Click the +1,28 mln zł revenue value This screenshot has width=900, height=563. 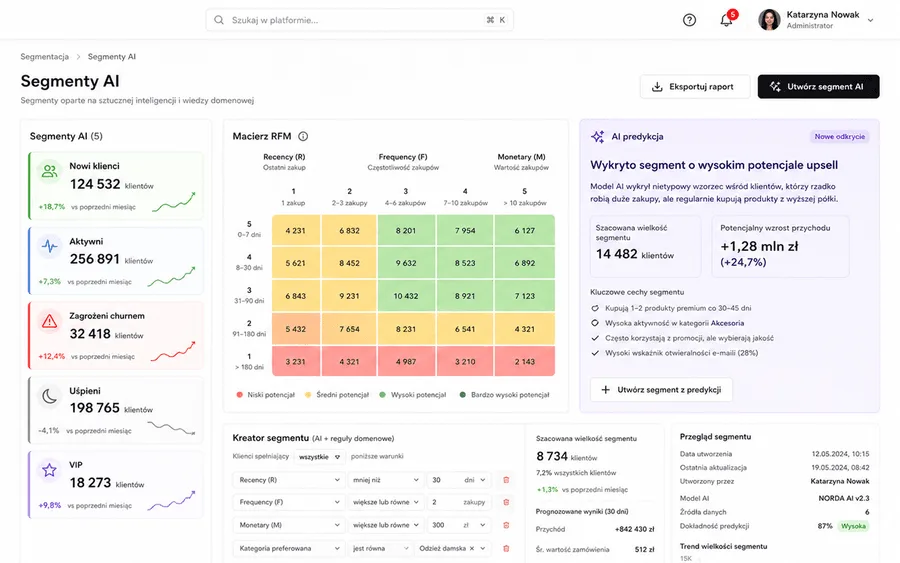pyautogui.click(x=759, y=246)
